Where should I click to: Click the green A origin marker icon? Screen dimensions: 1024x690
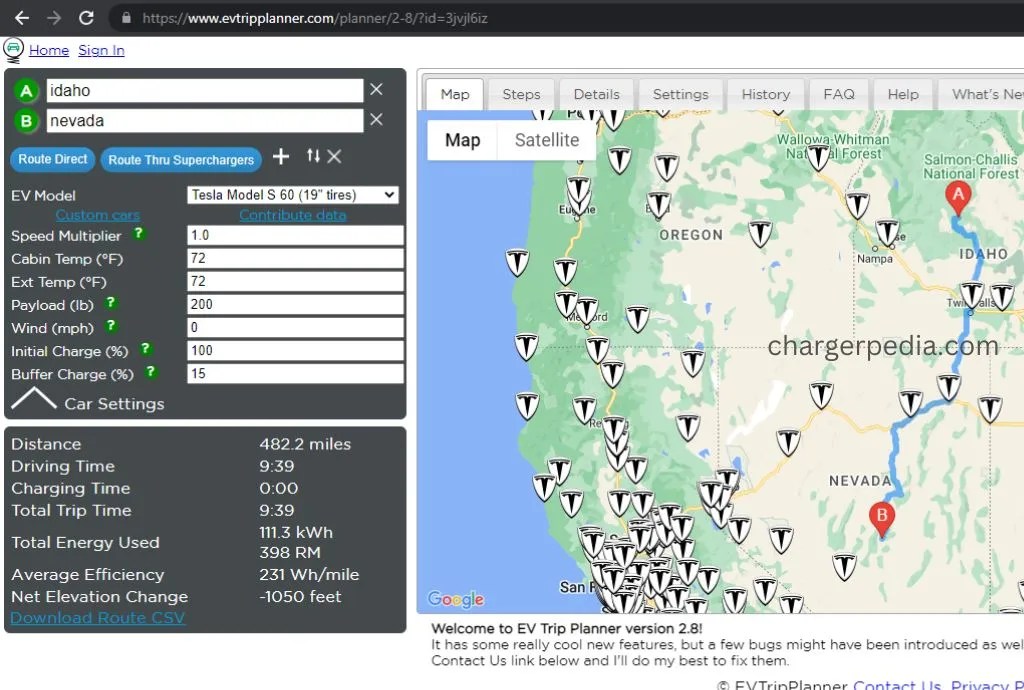pyautogui.click(x=25, y=90)
